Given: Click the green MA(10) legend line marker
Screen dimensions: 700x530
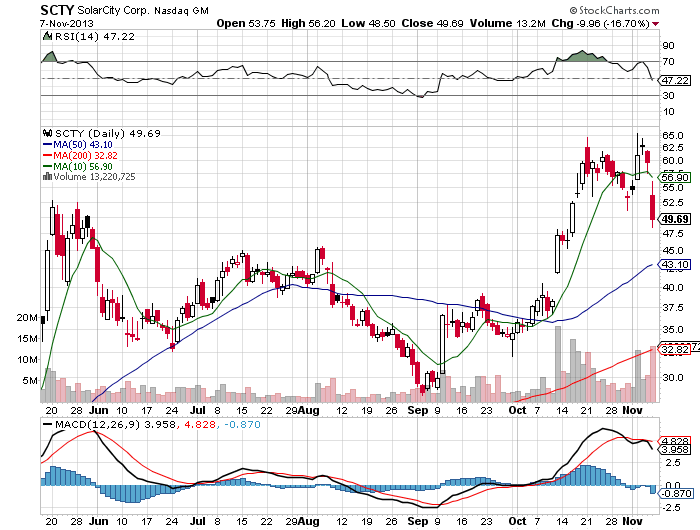Looking at the screenshot, I should click(x=47, y=167).
